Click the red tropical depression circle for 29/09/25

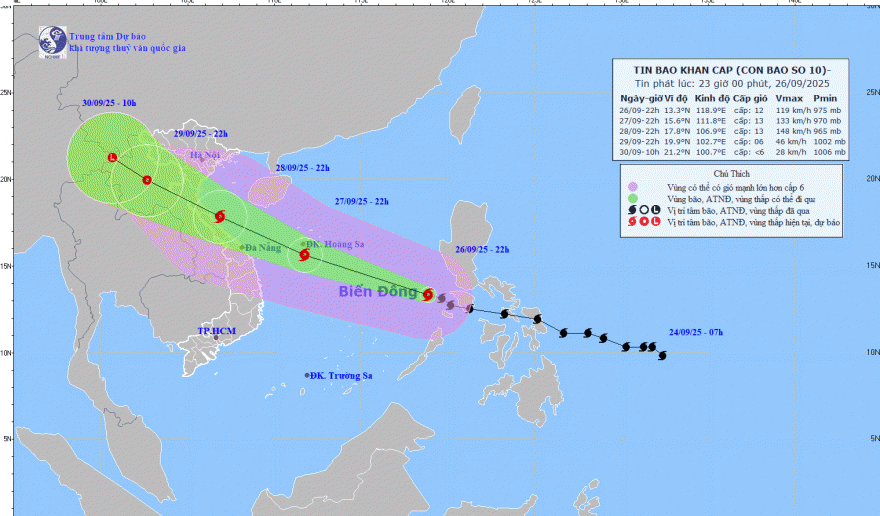click(x=147, y=180)
